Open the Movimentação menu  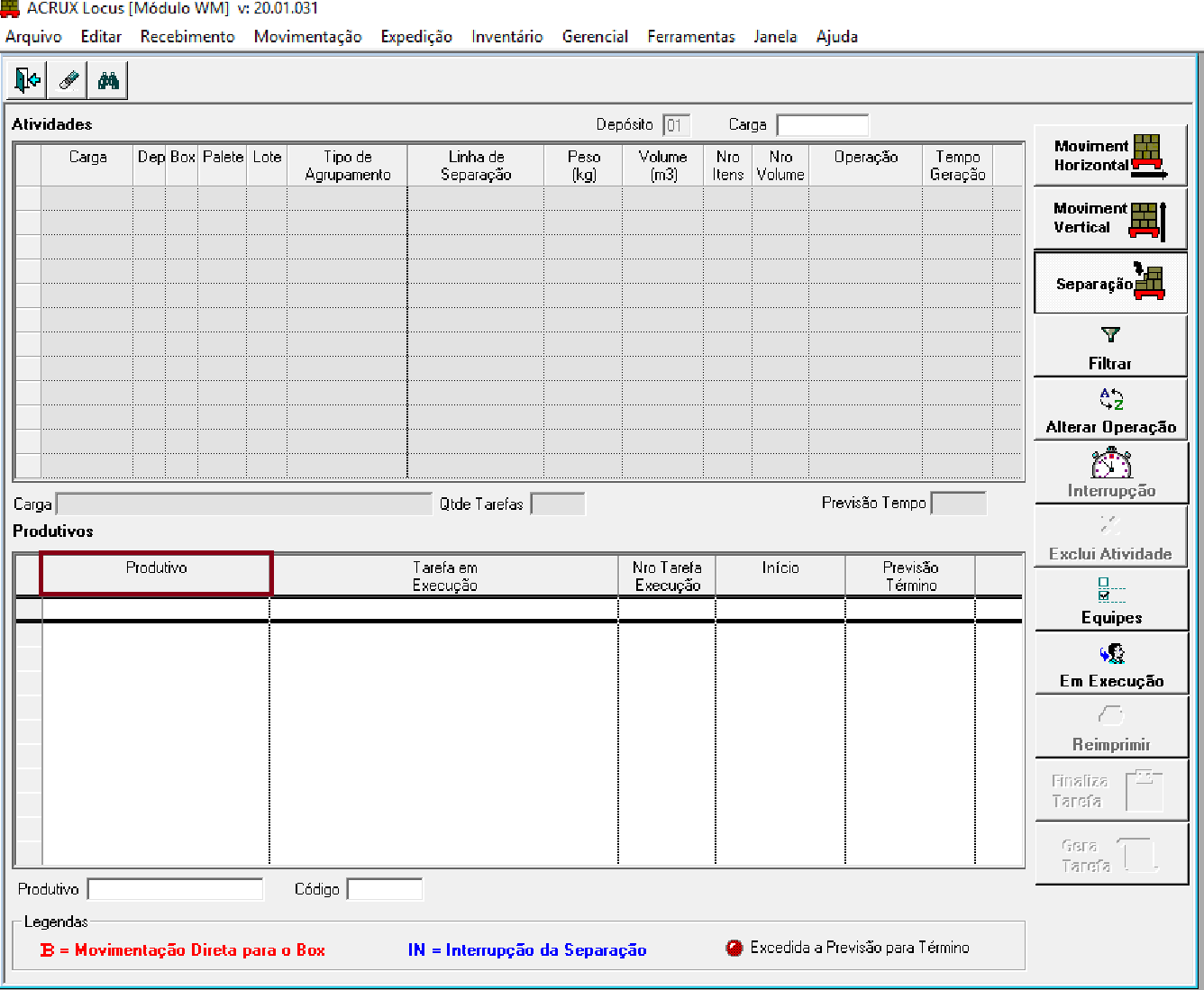(307, 37)
